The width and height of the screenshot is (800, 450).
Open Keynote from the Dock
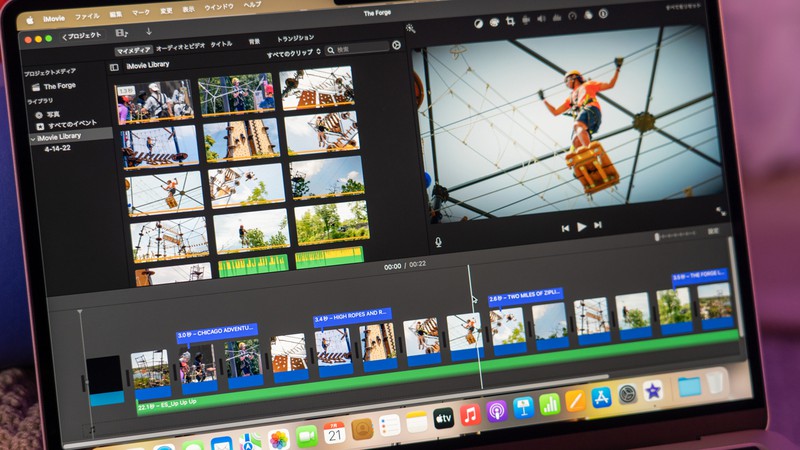tap(522, 408)
